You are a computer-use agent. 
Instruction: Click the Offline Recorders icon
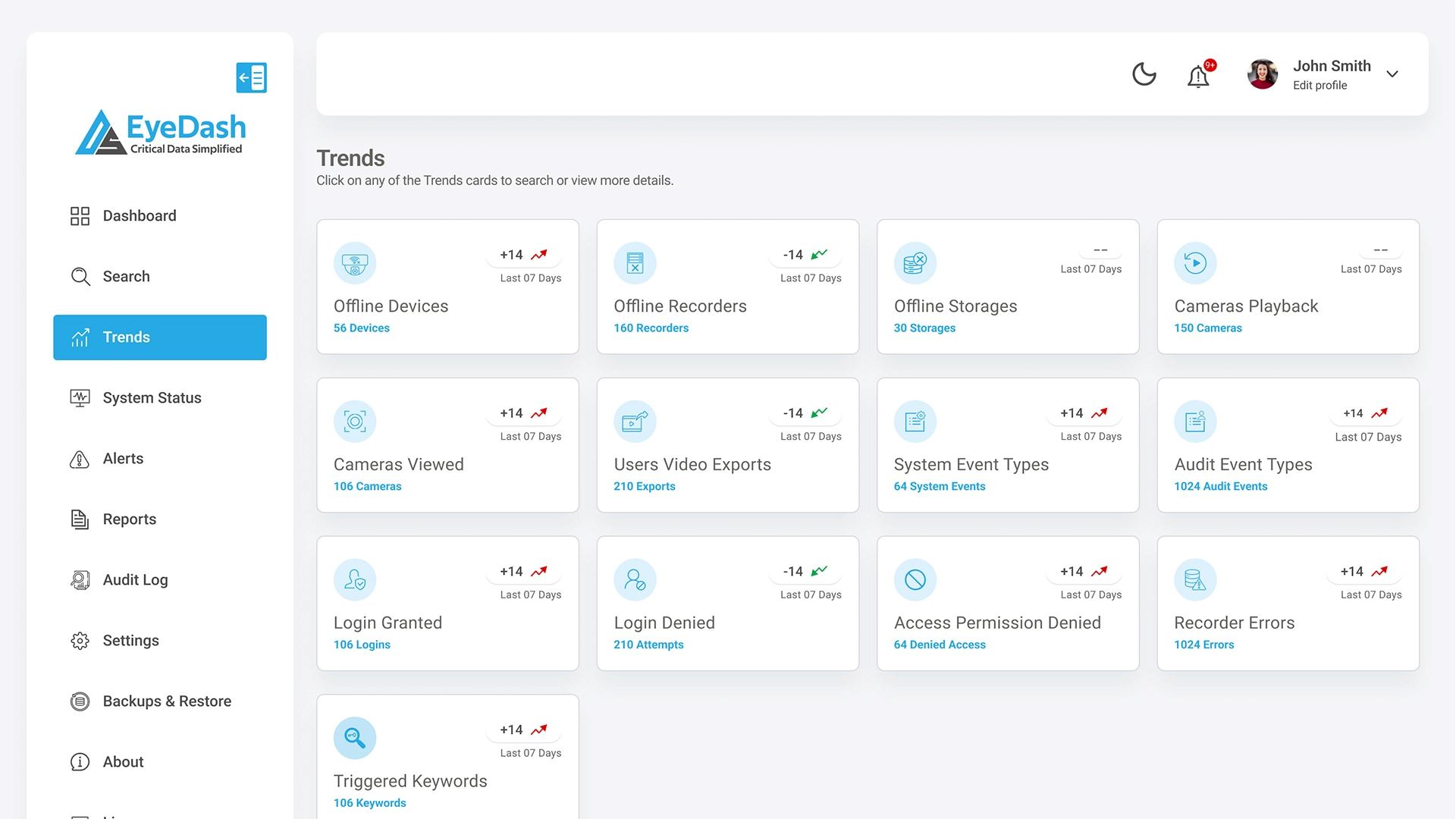[635, 263]
